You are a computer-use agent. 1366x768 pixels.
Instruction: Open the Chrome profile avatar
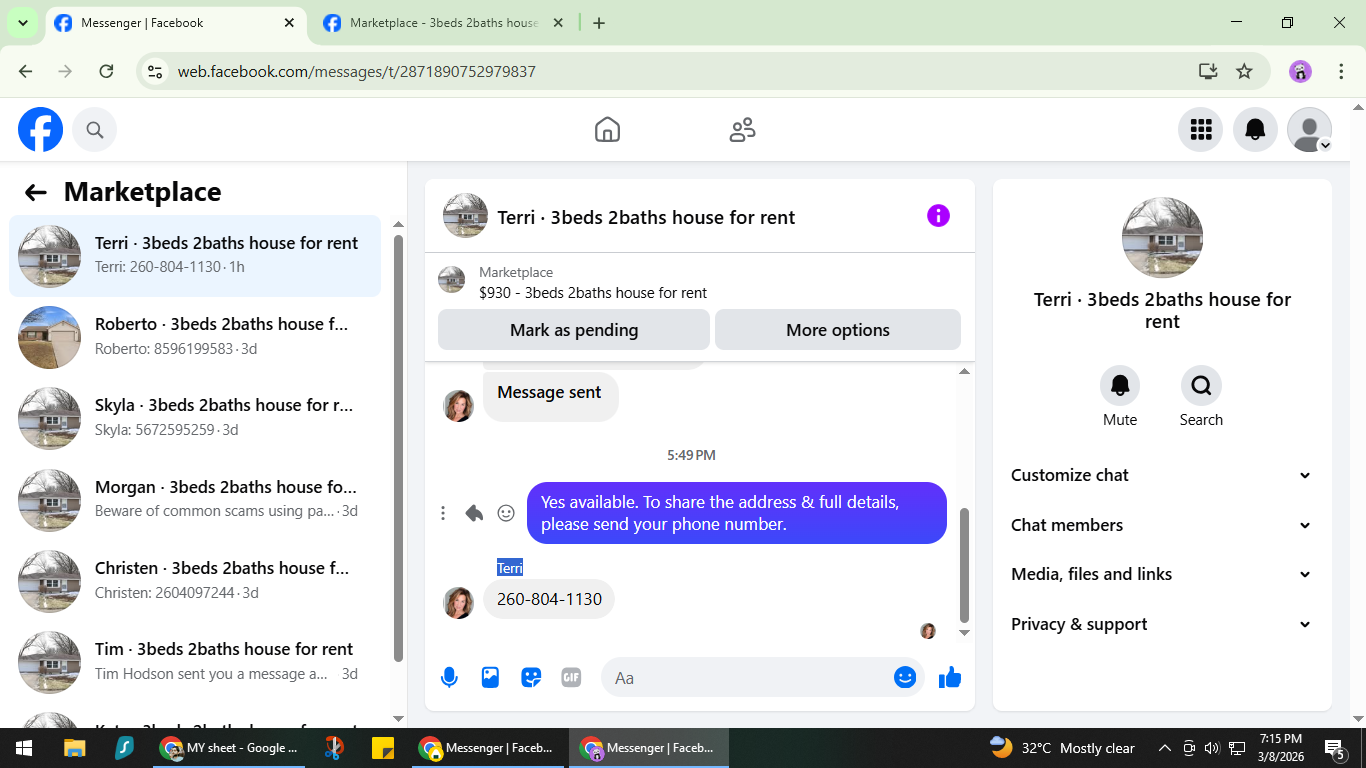tap(1300, 71)
